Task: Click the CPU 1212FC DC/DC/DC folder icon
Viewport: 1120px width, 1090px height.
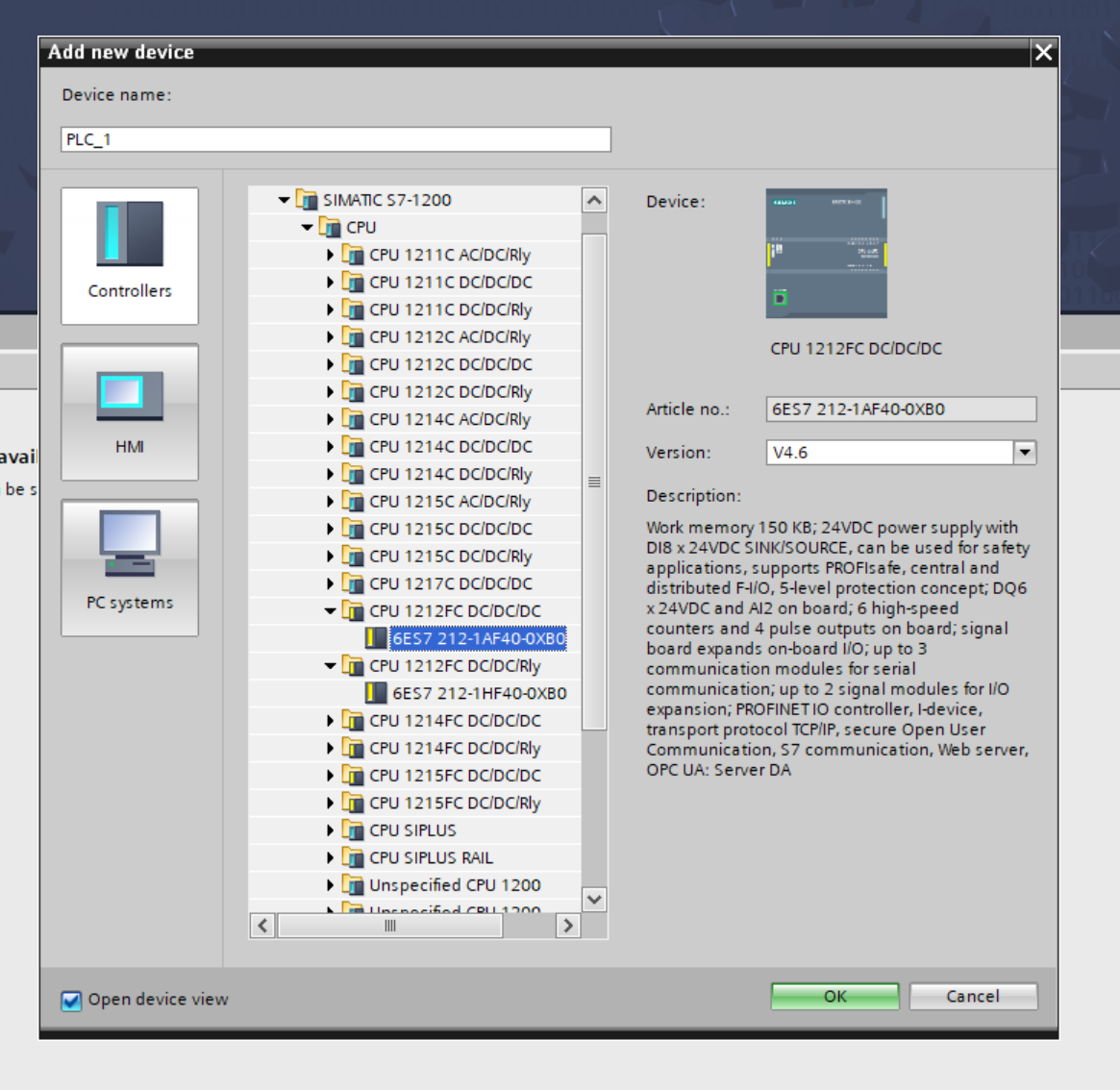Action: pyautogui.click(x=353, y=610)
